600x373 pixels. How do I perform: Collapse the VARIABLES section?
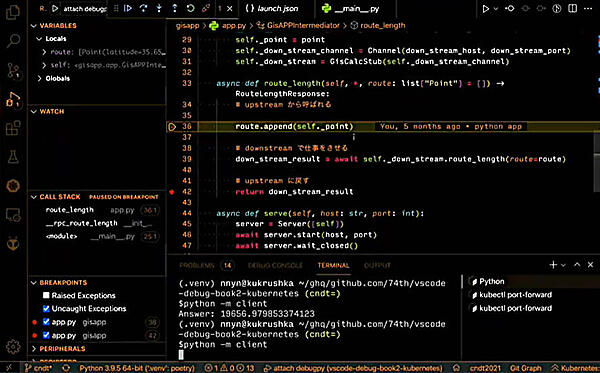(x=34, y=26)
